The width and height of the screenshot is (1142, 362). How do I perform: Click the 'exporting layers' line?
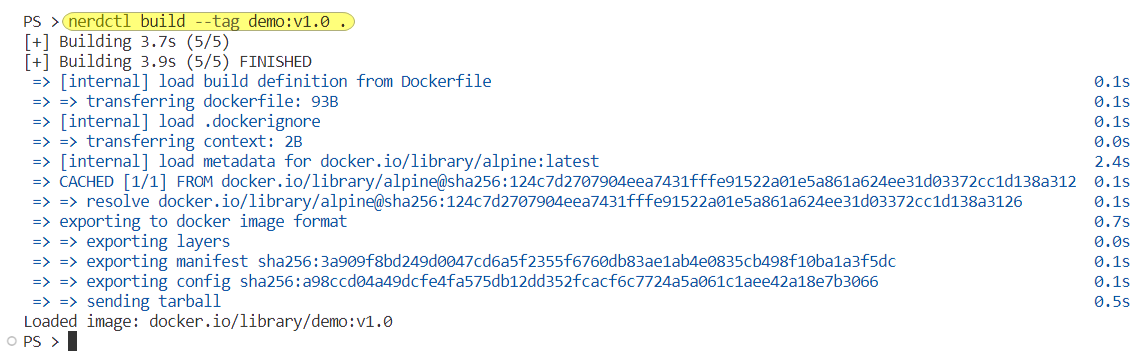coord(131,241)
